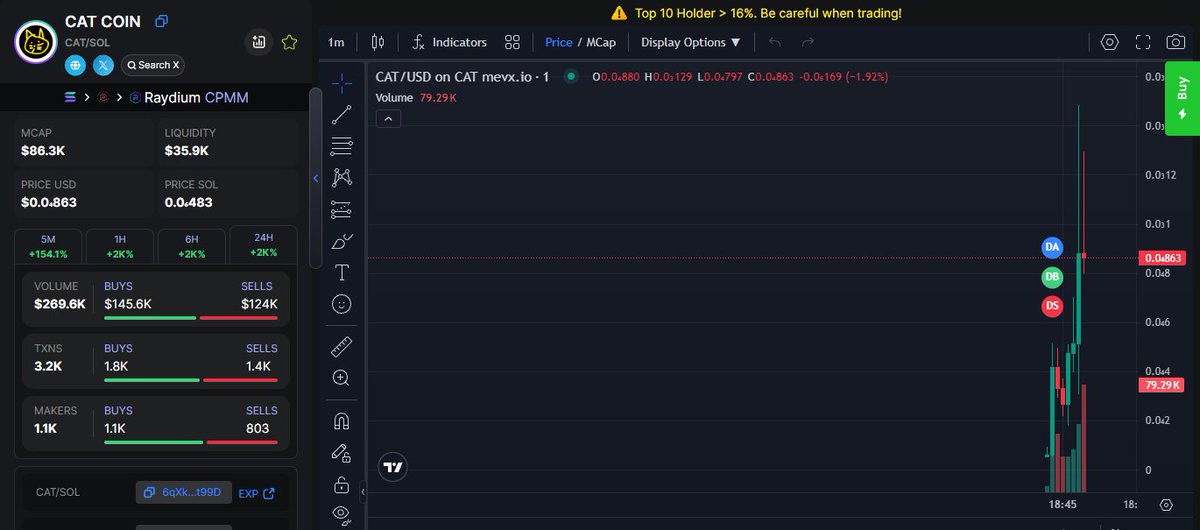Open the indicator templates grid icon

tap(512, 42)
